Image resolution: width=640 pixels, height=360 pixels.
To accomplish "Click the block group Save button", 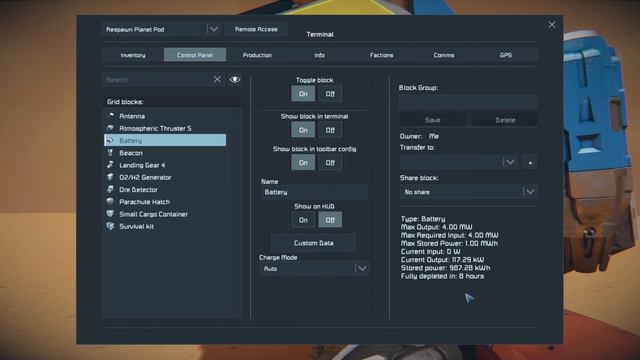I will [x=432, y=120].
